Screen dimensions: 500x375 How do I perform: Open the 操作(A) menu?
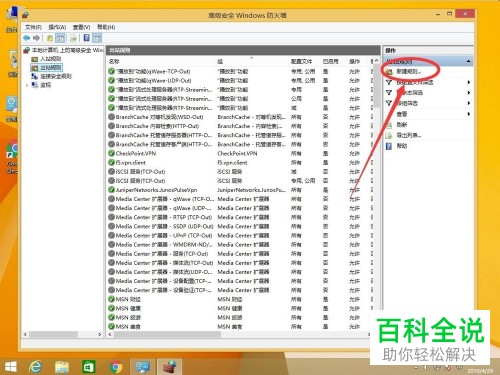point(57,27)
